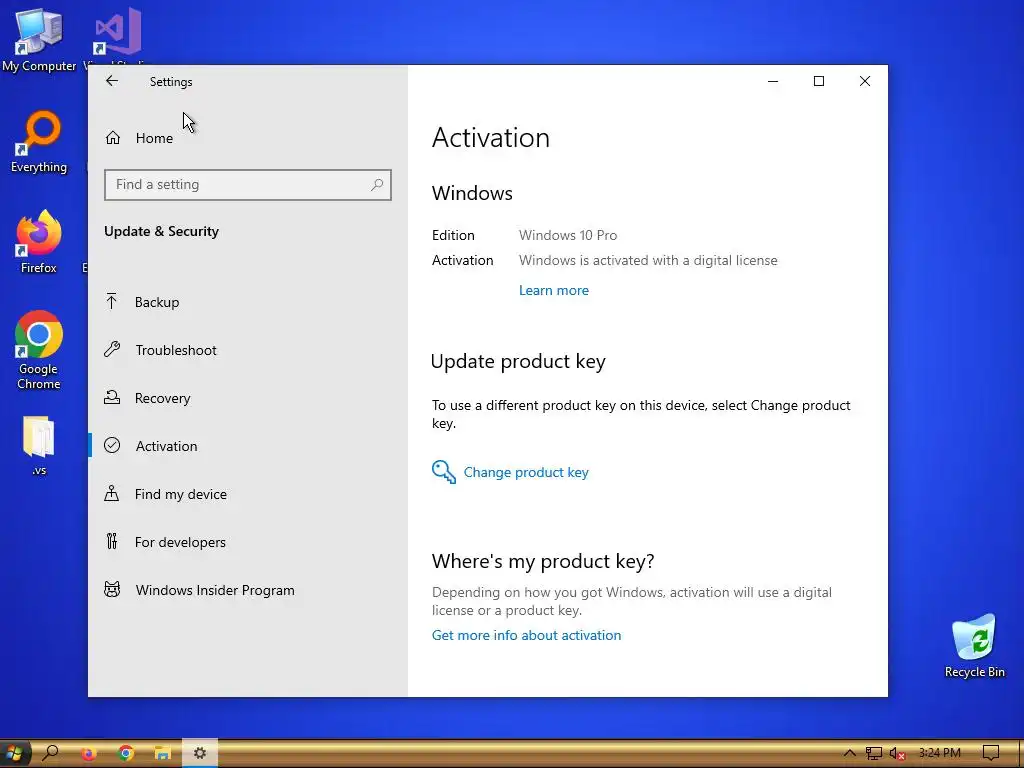The image size is (1024, 768).
Task: Click the Troubleshoot wrench icon
Action: [112, 349]
